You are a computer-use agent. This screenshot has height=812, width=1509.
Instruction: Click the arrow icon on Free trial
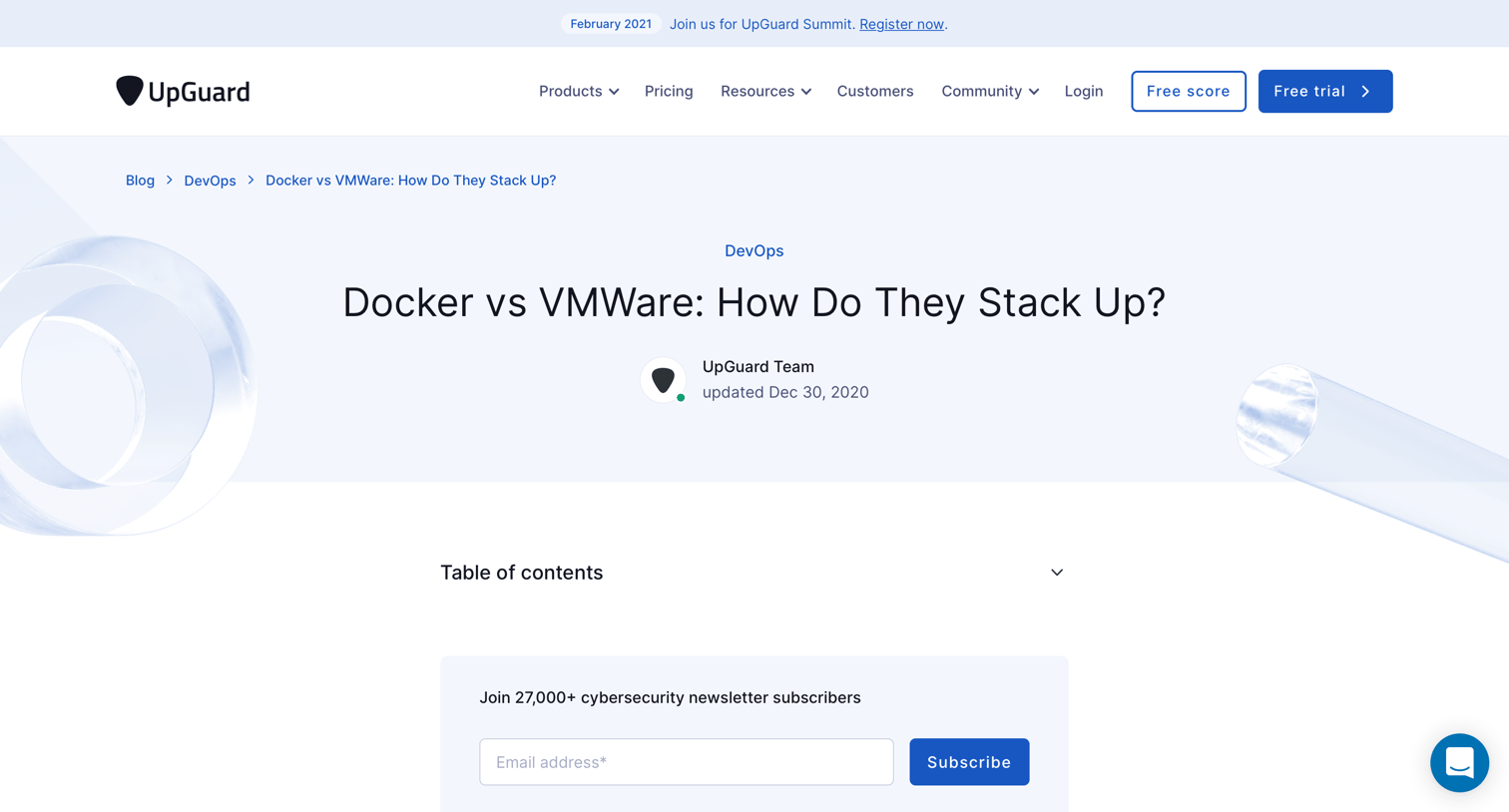coord(1365,92)
